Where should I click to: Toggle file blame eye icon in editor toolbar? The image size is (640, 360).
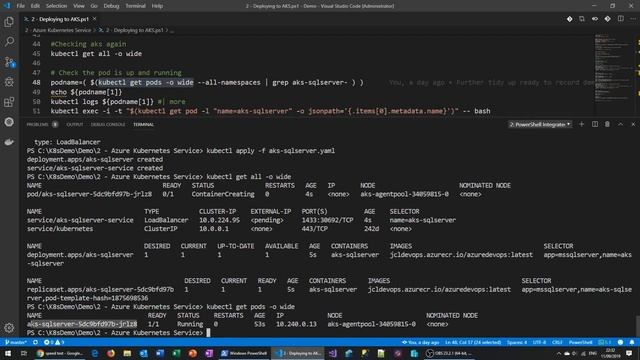point(595,19)
